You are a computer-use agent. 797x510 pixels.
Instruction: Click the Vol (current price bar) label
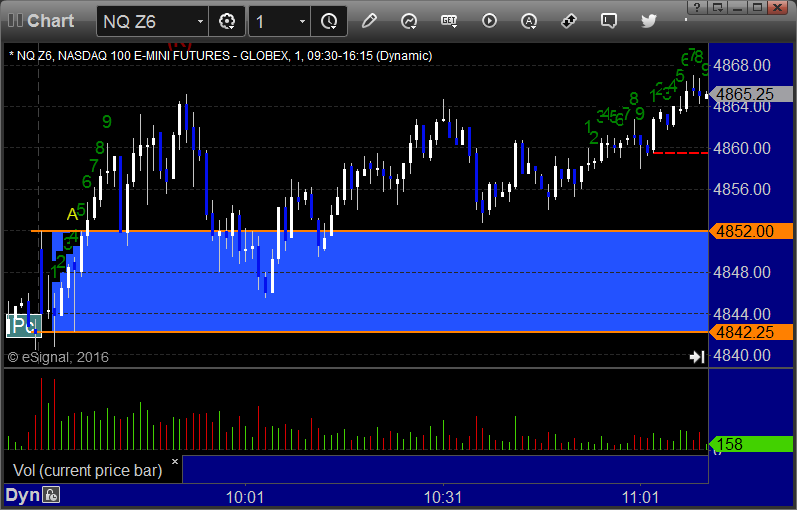[x=87, y=470]
